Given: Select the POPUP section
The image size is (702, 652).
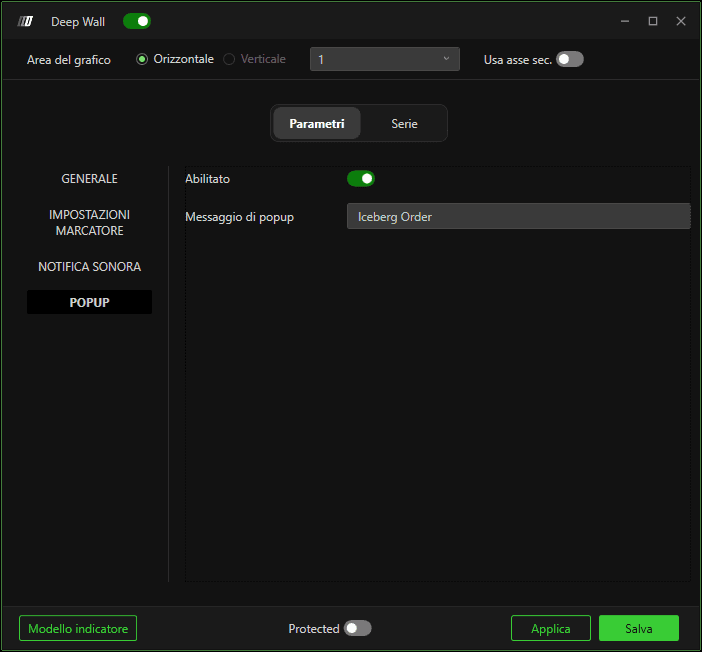Looking at the screenshot, I should (90, 302).
